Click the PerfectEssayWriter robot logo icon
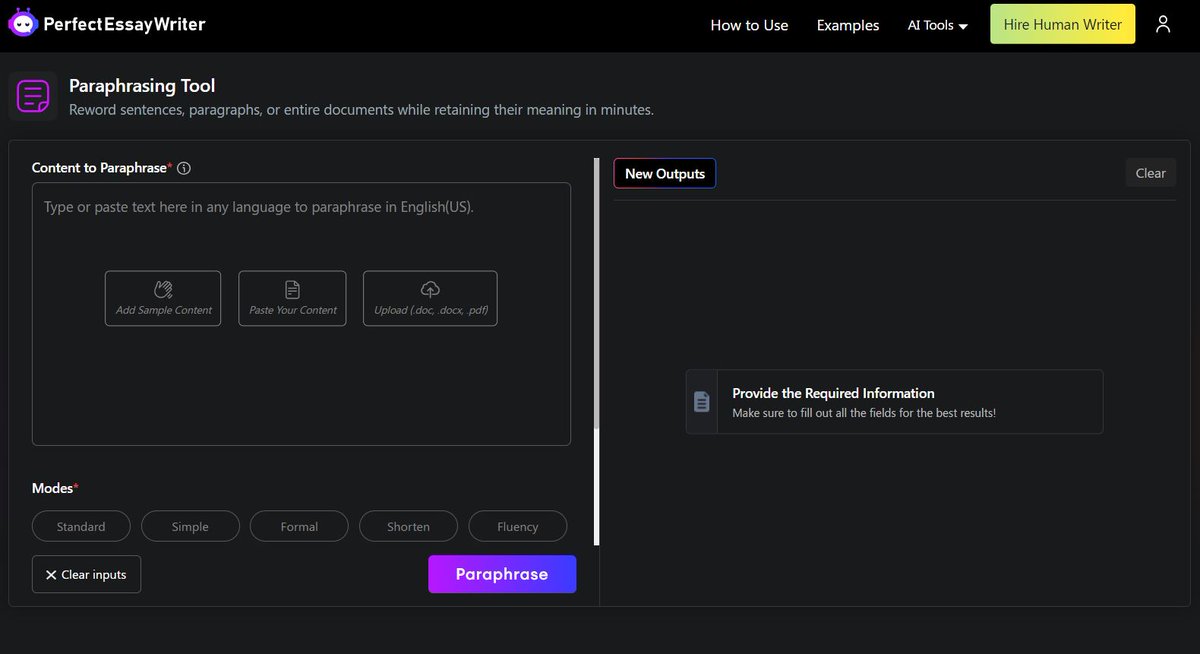 click(x=25, y=22)
